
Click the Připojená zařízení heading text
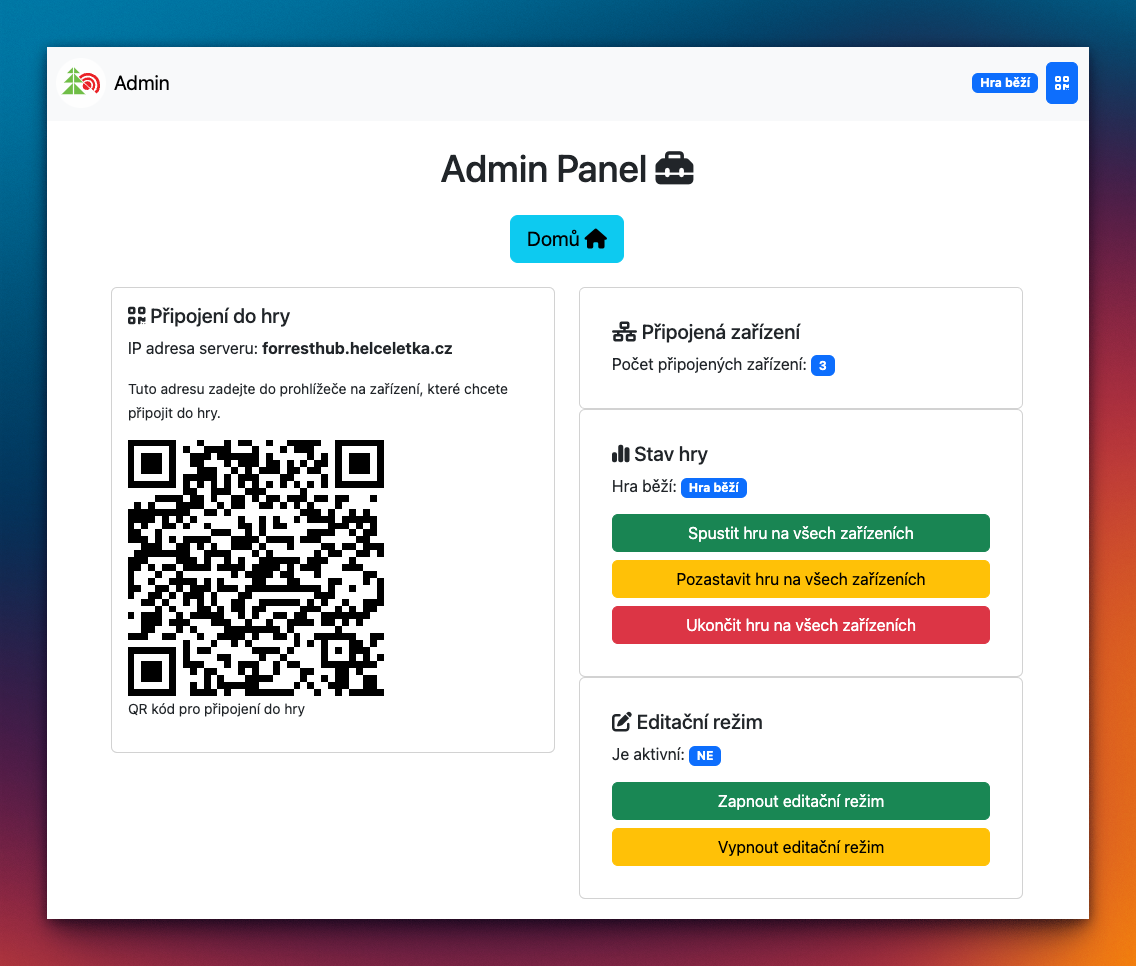[721, 332]
